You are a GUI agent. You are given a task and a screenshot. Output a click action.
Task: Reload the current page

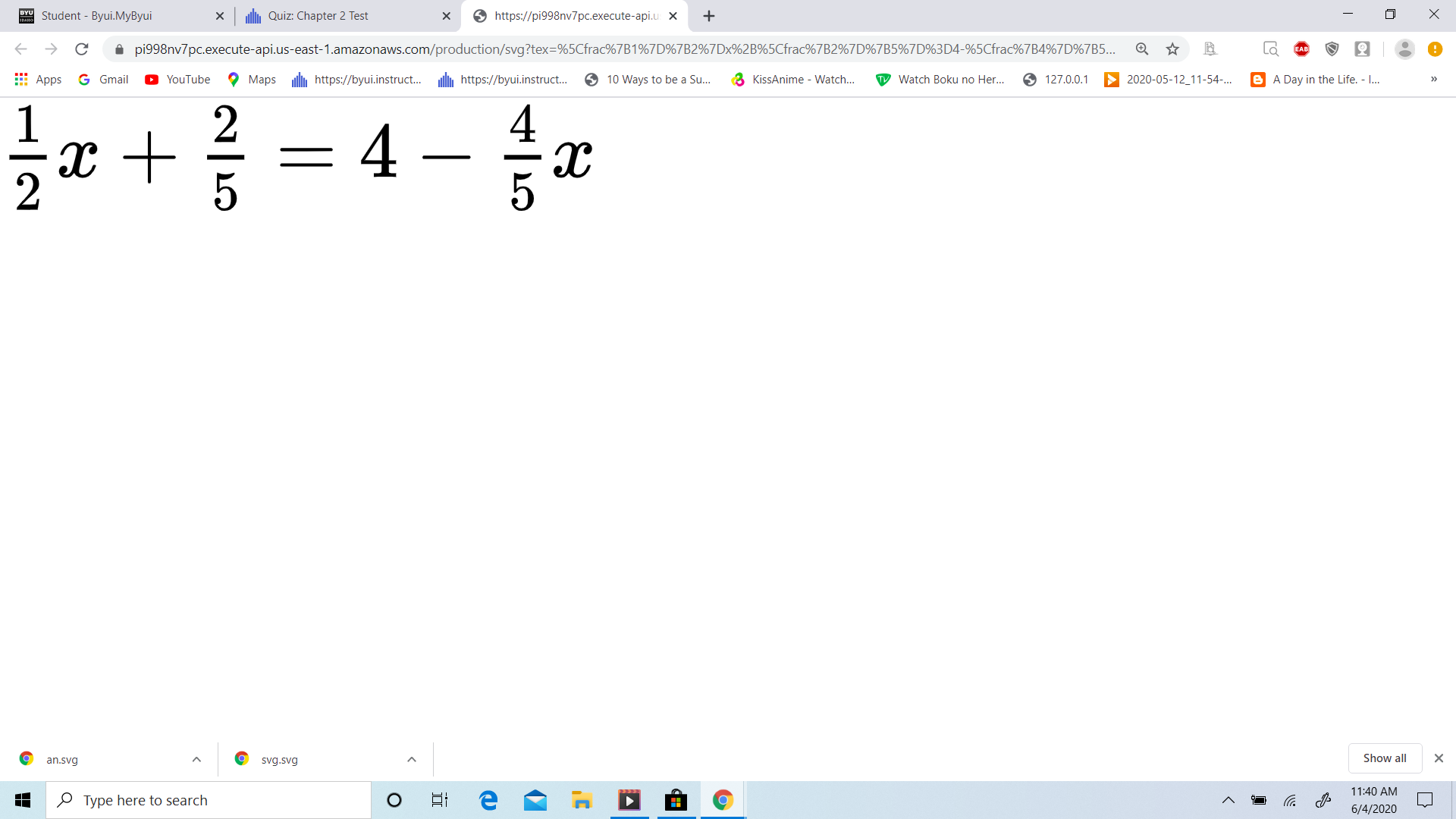click(x=82, y=49)
